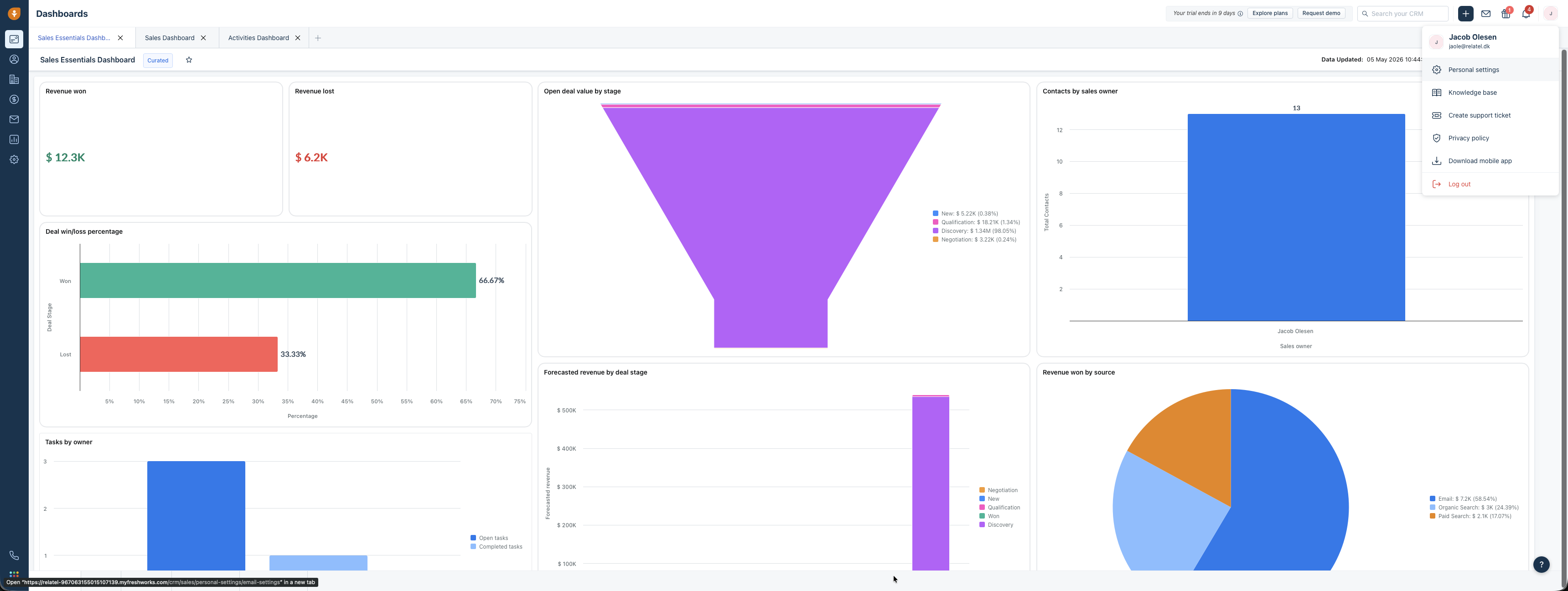1568x591 pixels.
Task: Select Log out from the menu
Action: click(1490, 184)
